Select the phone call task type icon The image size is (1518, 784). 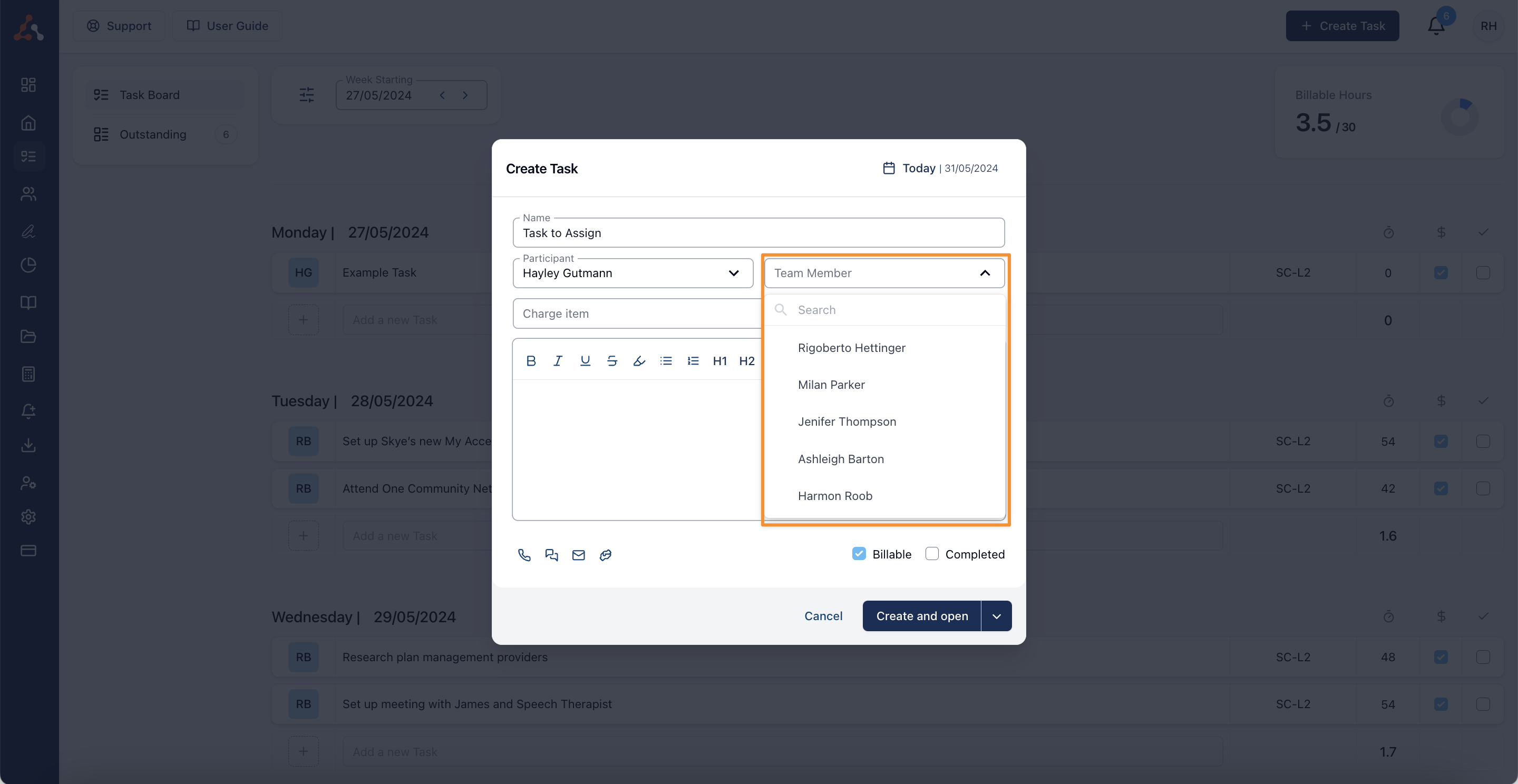(x=524, y=554)
